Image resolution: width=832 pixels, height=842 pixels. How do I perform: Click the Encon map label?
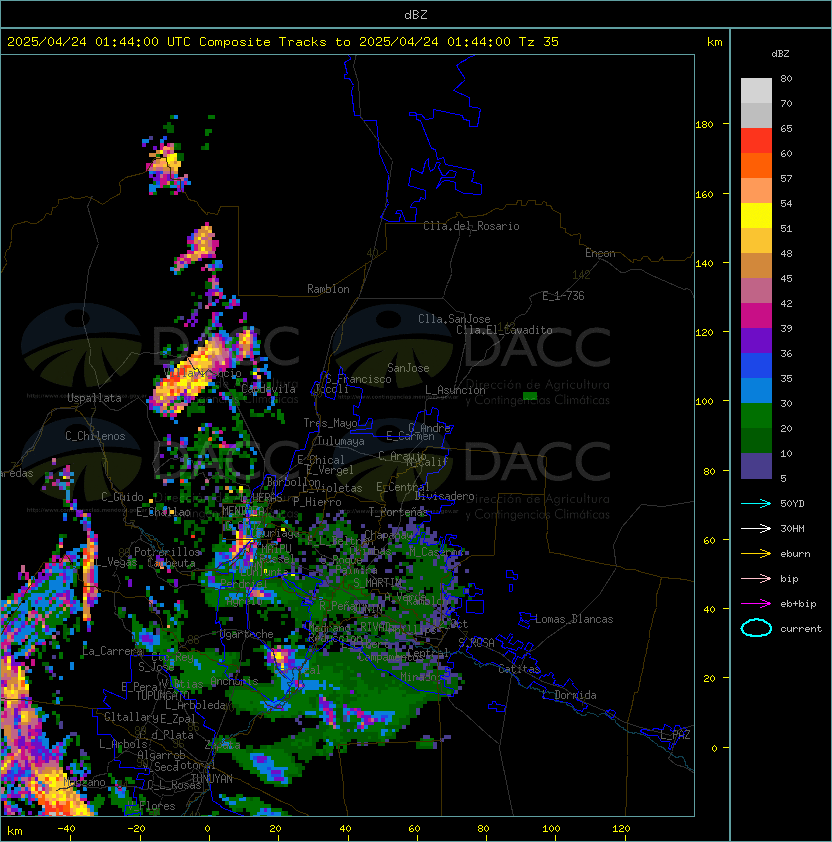click(x=600, y=253)
